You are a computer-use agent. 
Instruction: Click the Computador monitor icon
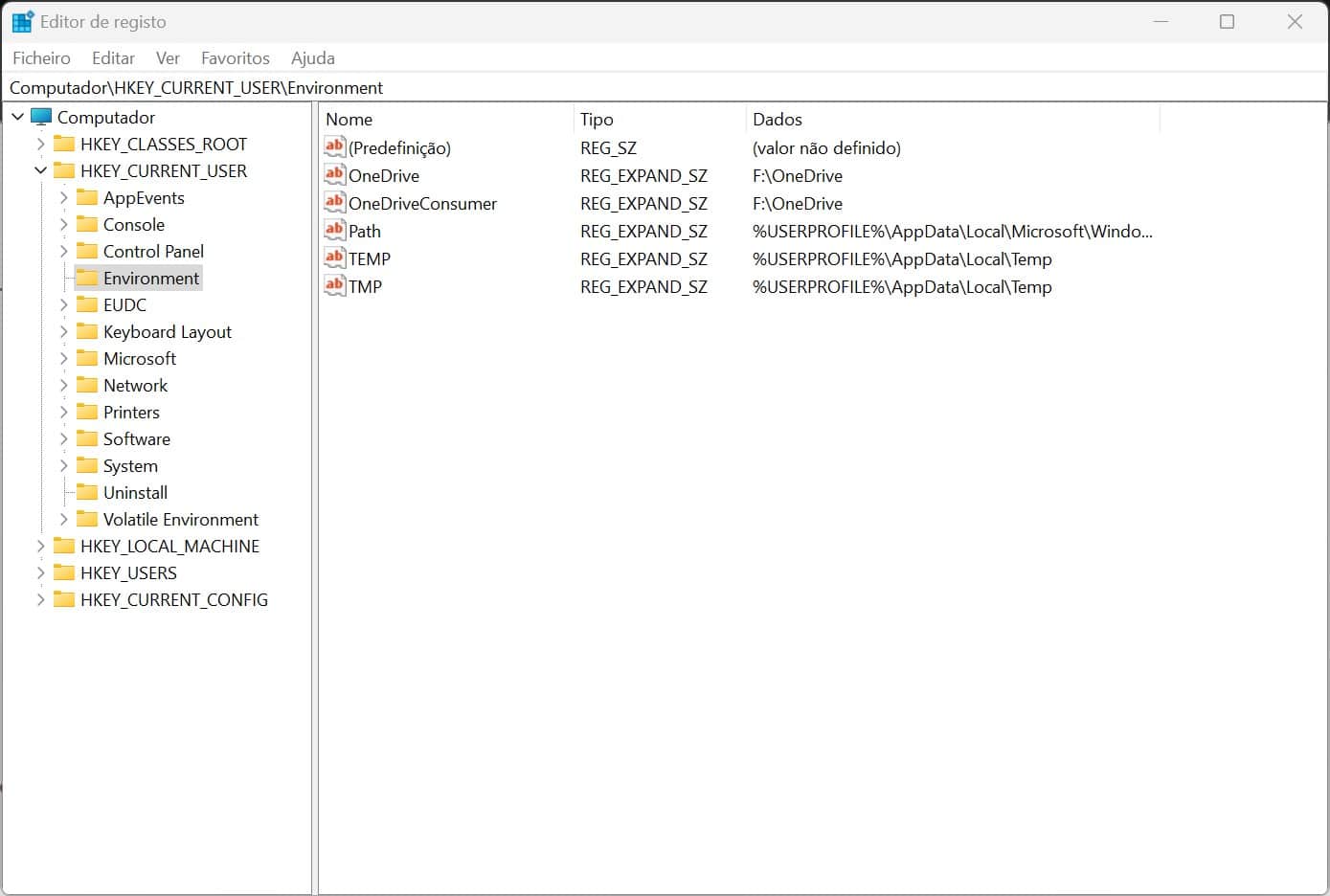(41, 117)
